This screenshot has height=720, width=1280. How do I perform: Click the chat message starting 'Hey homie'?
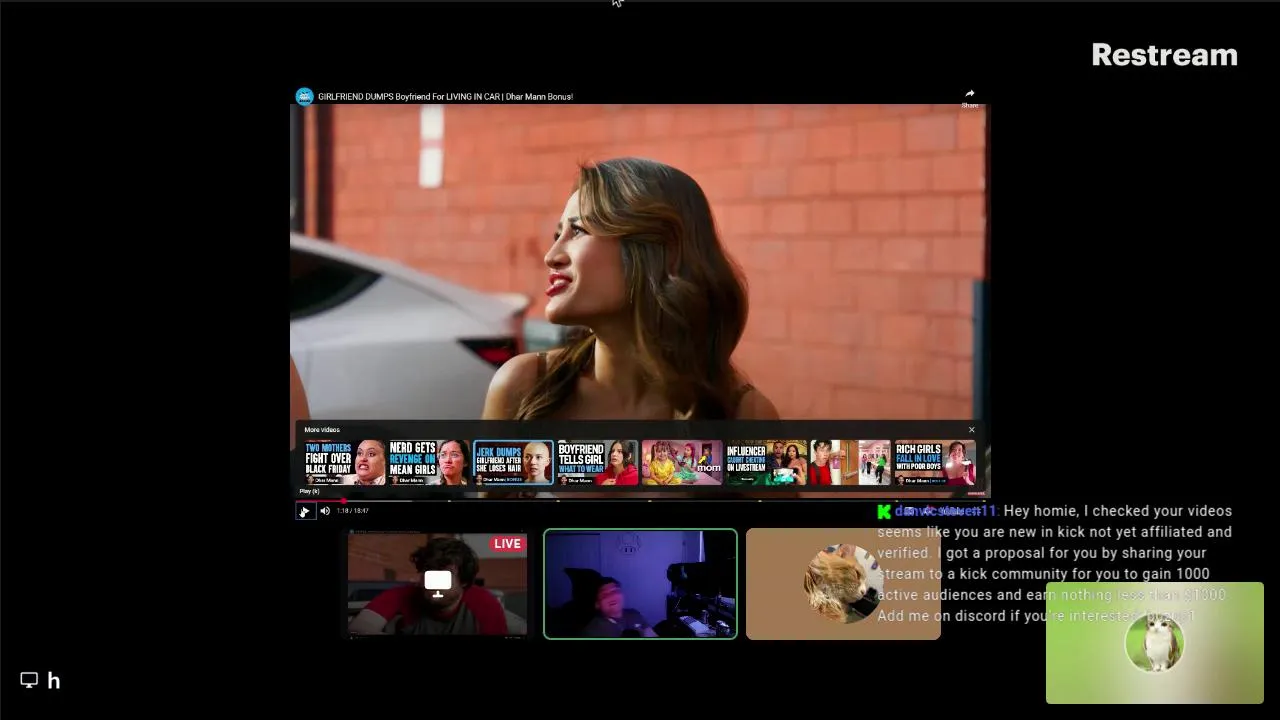tap(1054, 563)
